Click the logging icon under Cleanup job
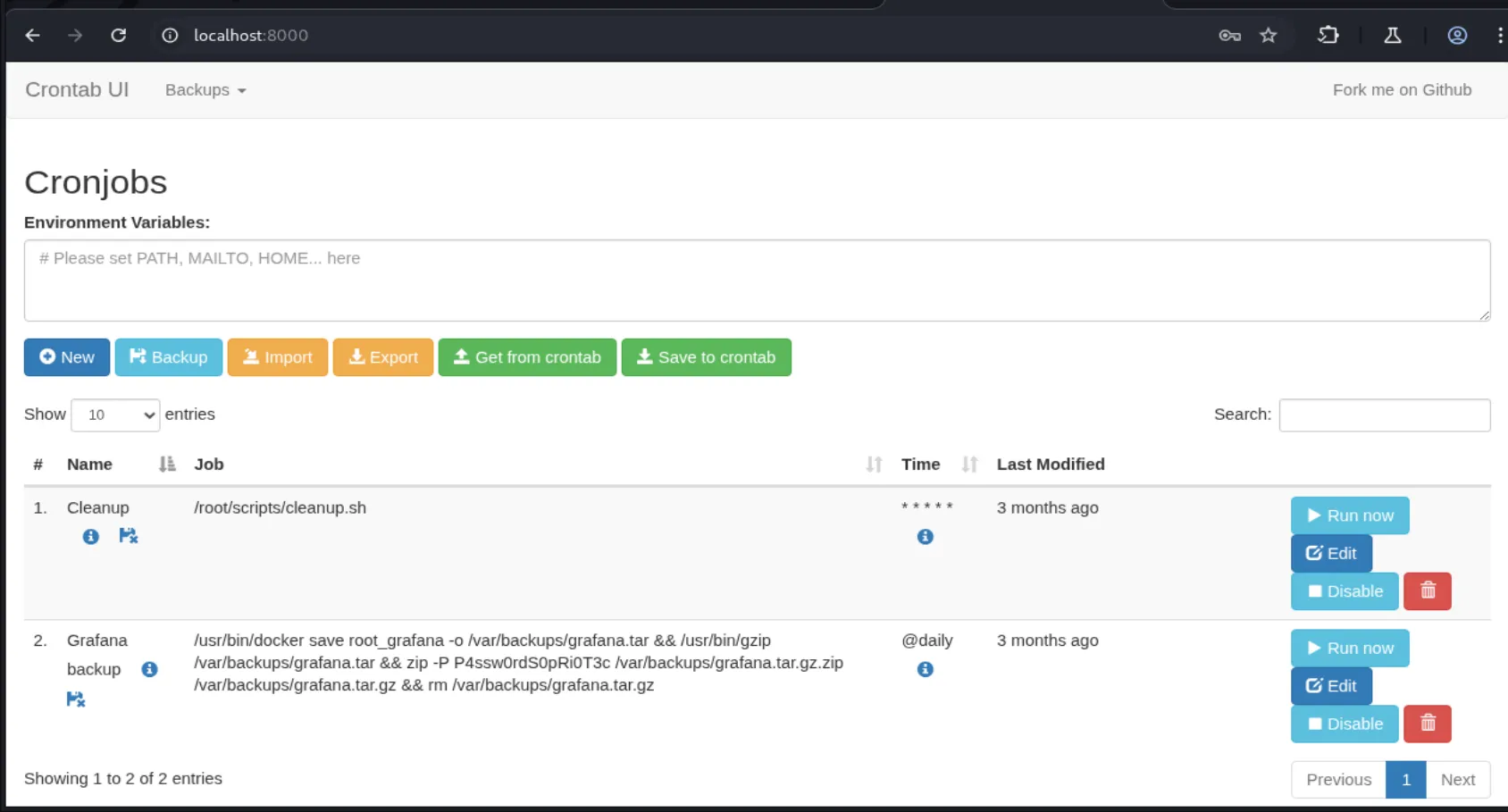Screen dimensions: 1508x812 coord(129,536)
